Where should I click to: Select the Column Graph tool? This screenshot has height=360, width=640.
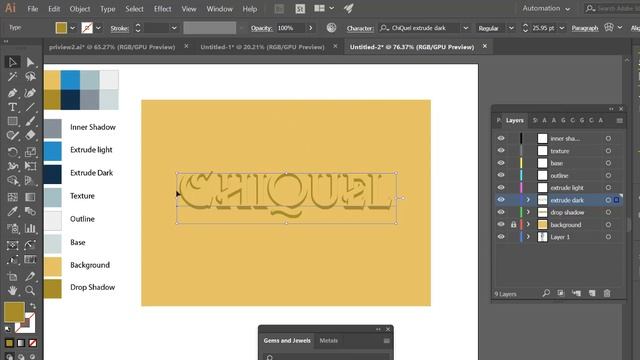tap(30, 228)
